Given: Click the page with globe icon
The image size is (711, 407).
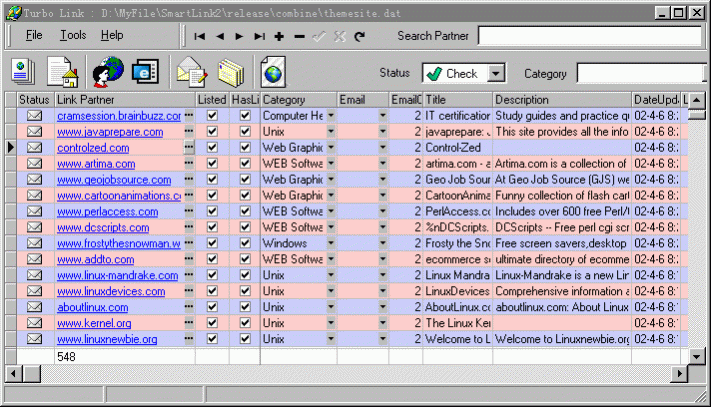Looking at the screenshot, I should (x=273, y=72).
